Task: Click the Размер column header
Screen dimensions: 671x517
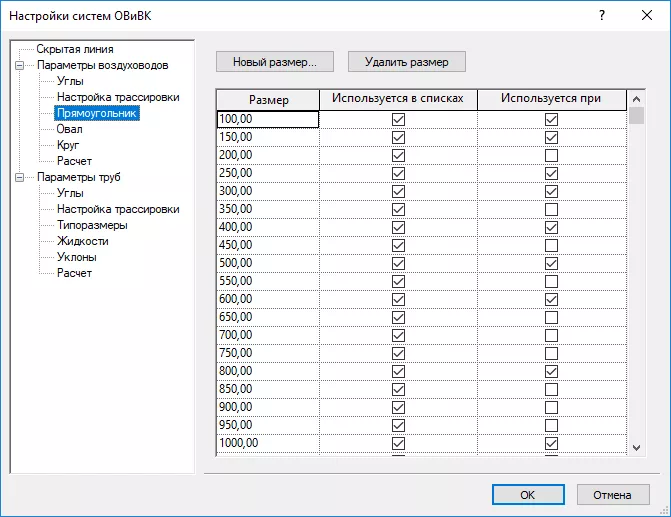Action: [268, 99]
